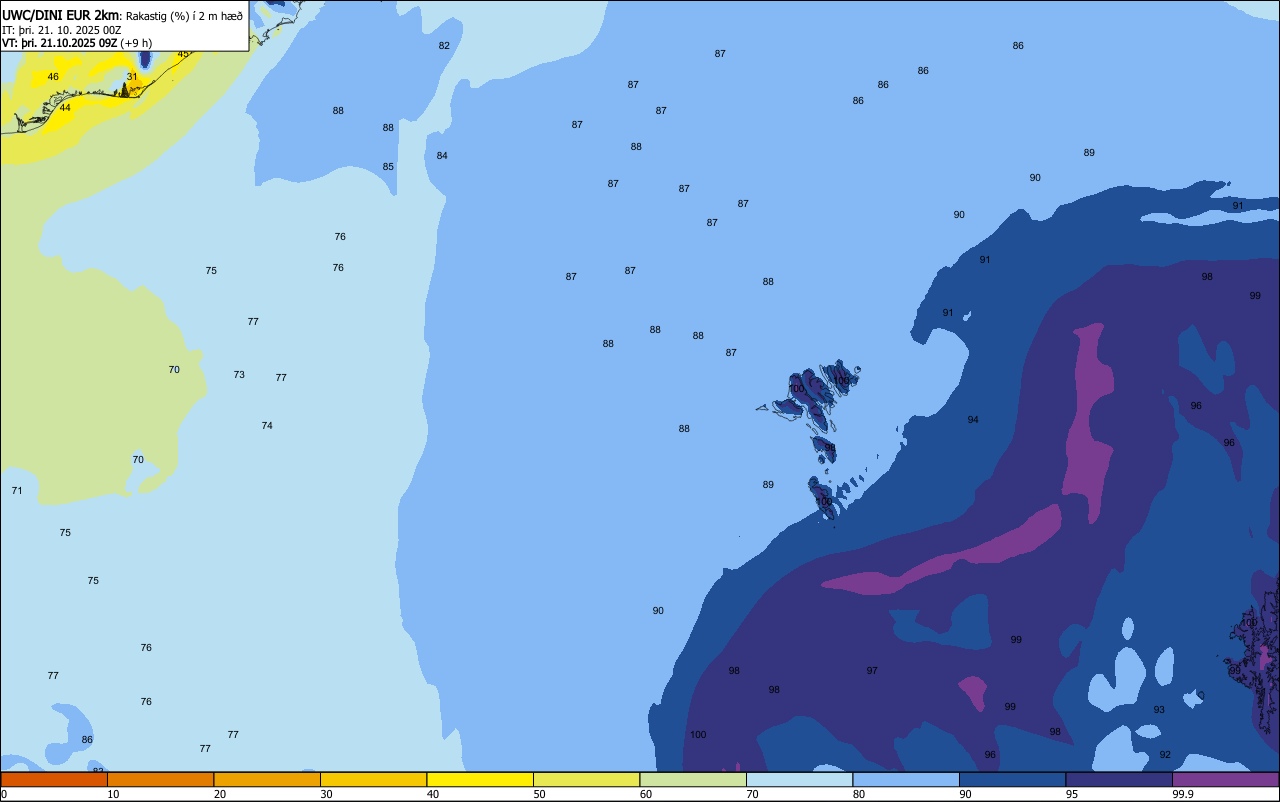Click humidity value 74 on the map
1280x802 pixels.
click(267, 426)
